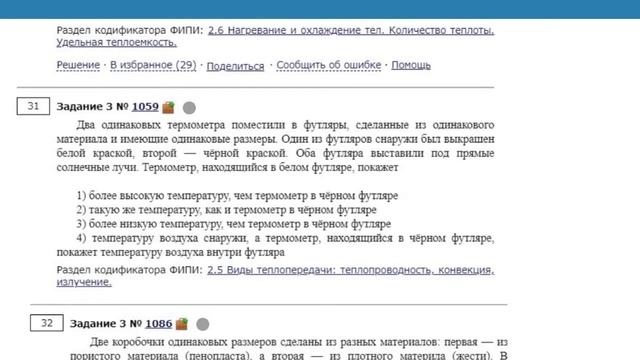Image resolution: width=640 pixels, height=360 pixels.
Task: Click answer option 3 'более низкую температуру'
Action: tap(233, 224)
